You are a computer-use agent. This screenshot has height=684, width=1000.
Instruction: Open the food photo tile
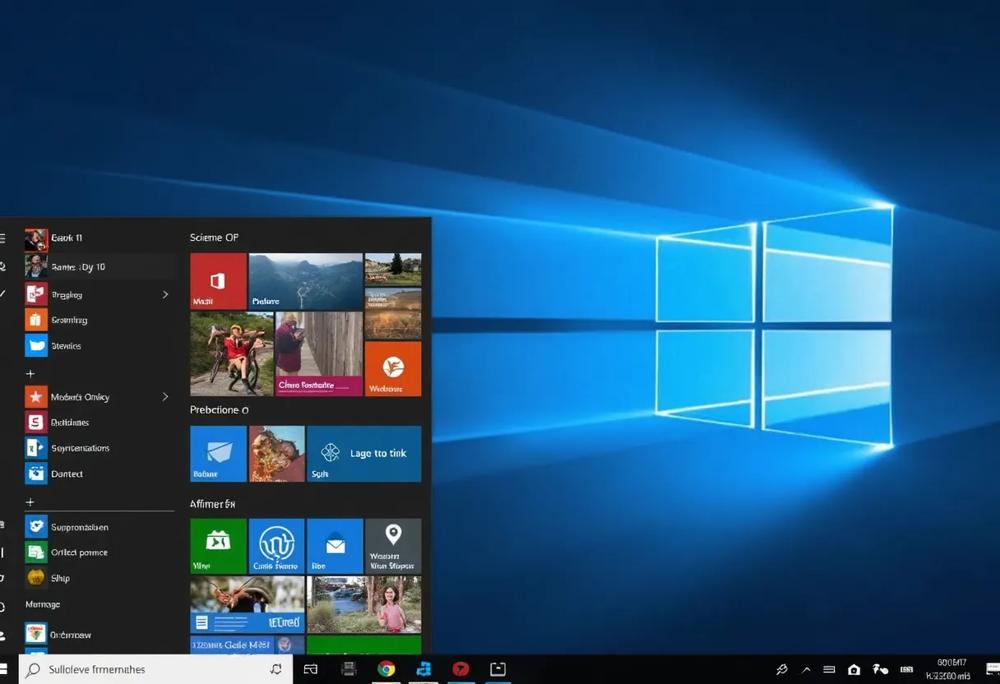tap(277, 454)
